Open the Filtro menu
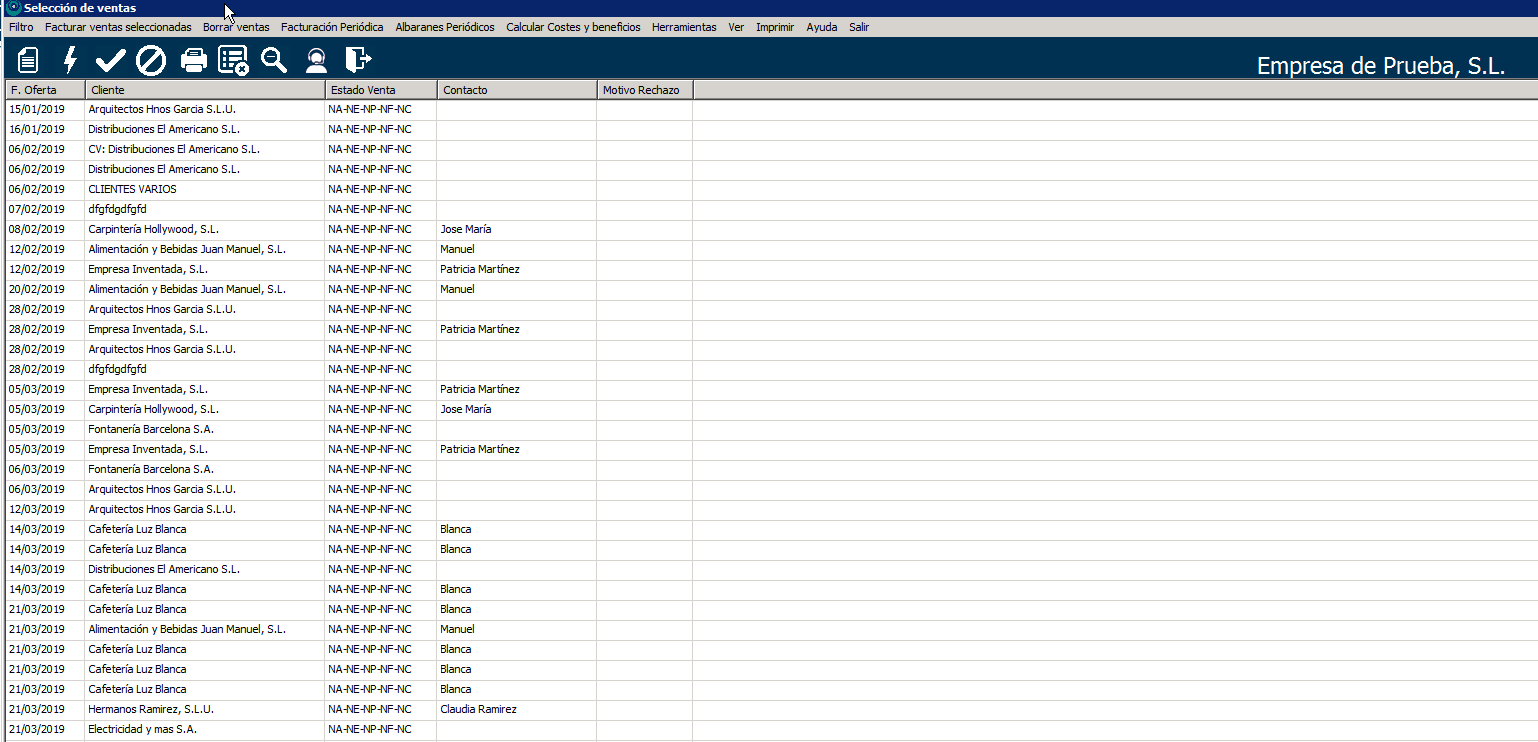The width and height of the screenshot is (1538, 742). [x=21, y=27]
